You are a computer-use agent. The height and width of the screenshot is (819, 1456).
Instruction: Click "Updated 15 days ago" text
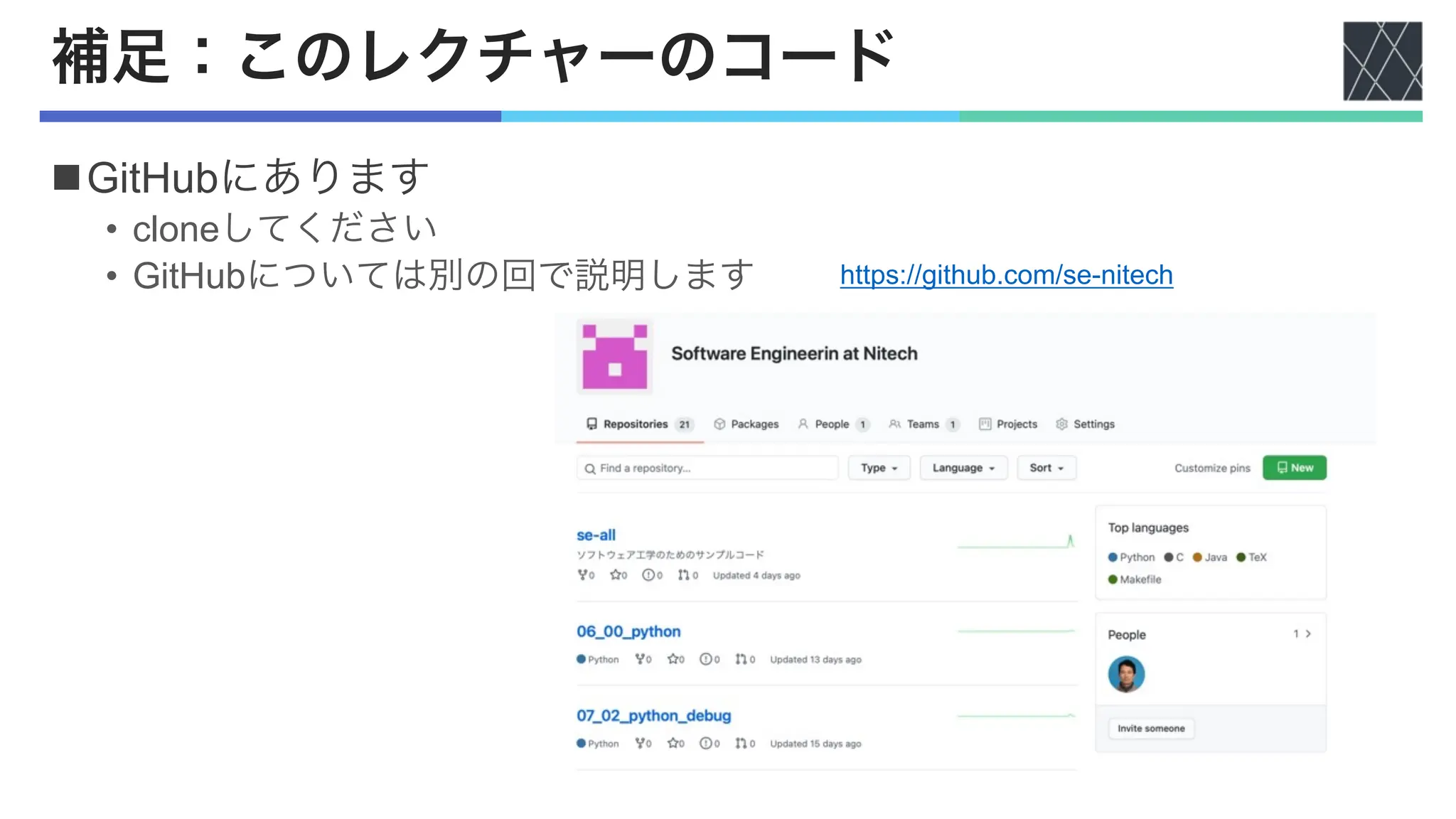[x=815, y=744]
